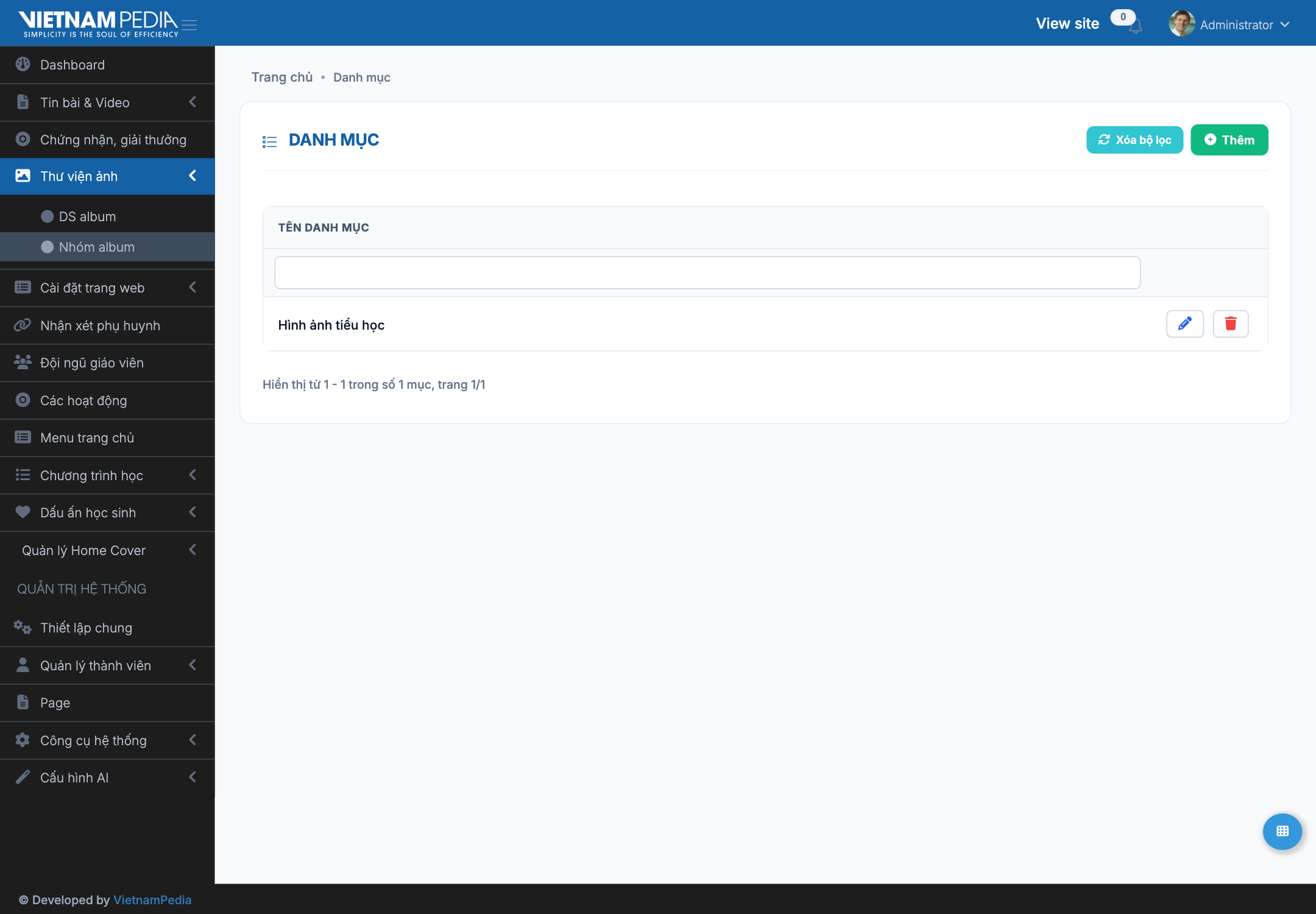
Task: Go to Đội ngũ giáo viên
Action: [x=107, y=363]
